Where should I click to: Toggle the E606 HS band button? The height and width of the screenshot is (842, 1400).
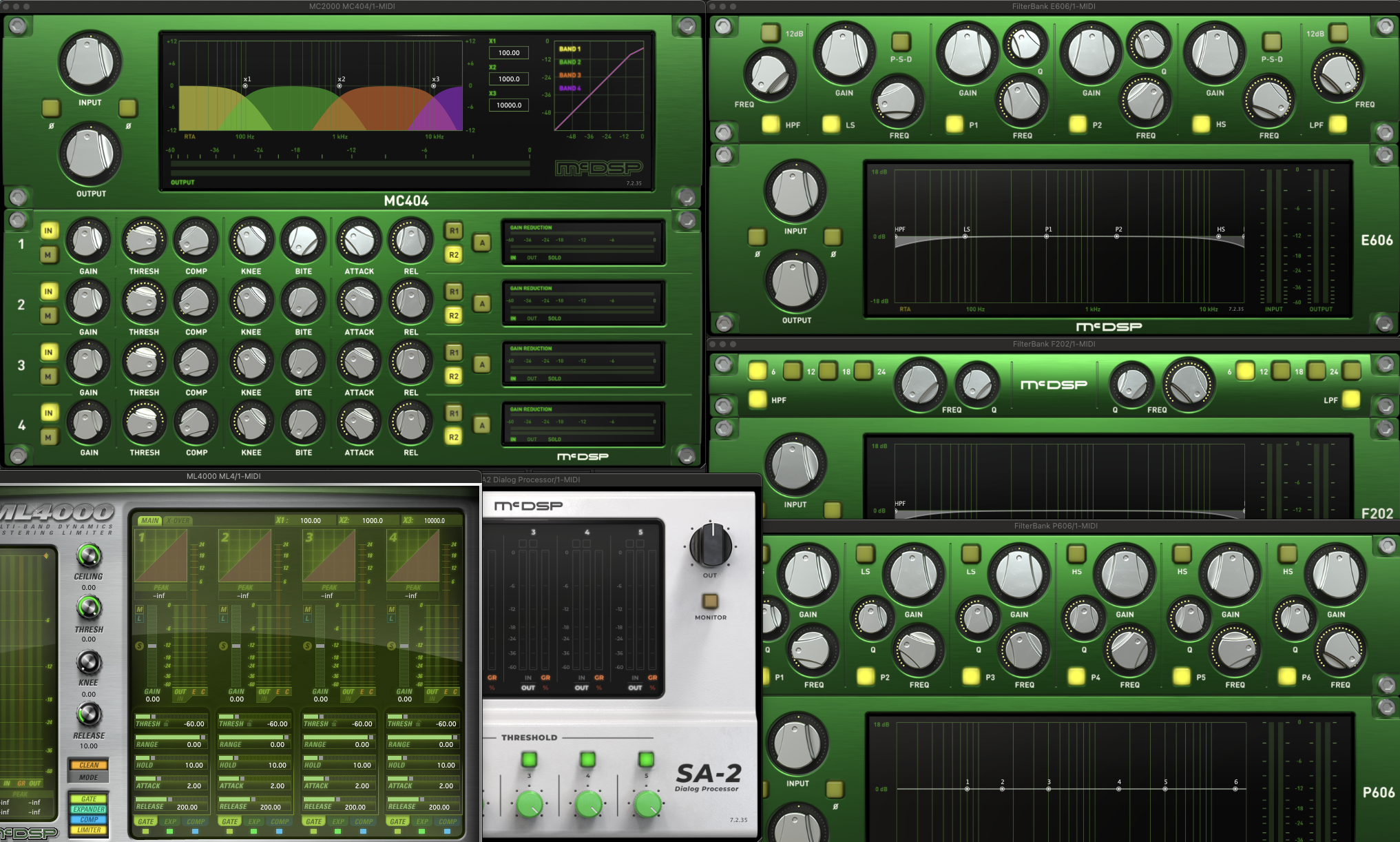1201,124
